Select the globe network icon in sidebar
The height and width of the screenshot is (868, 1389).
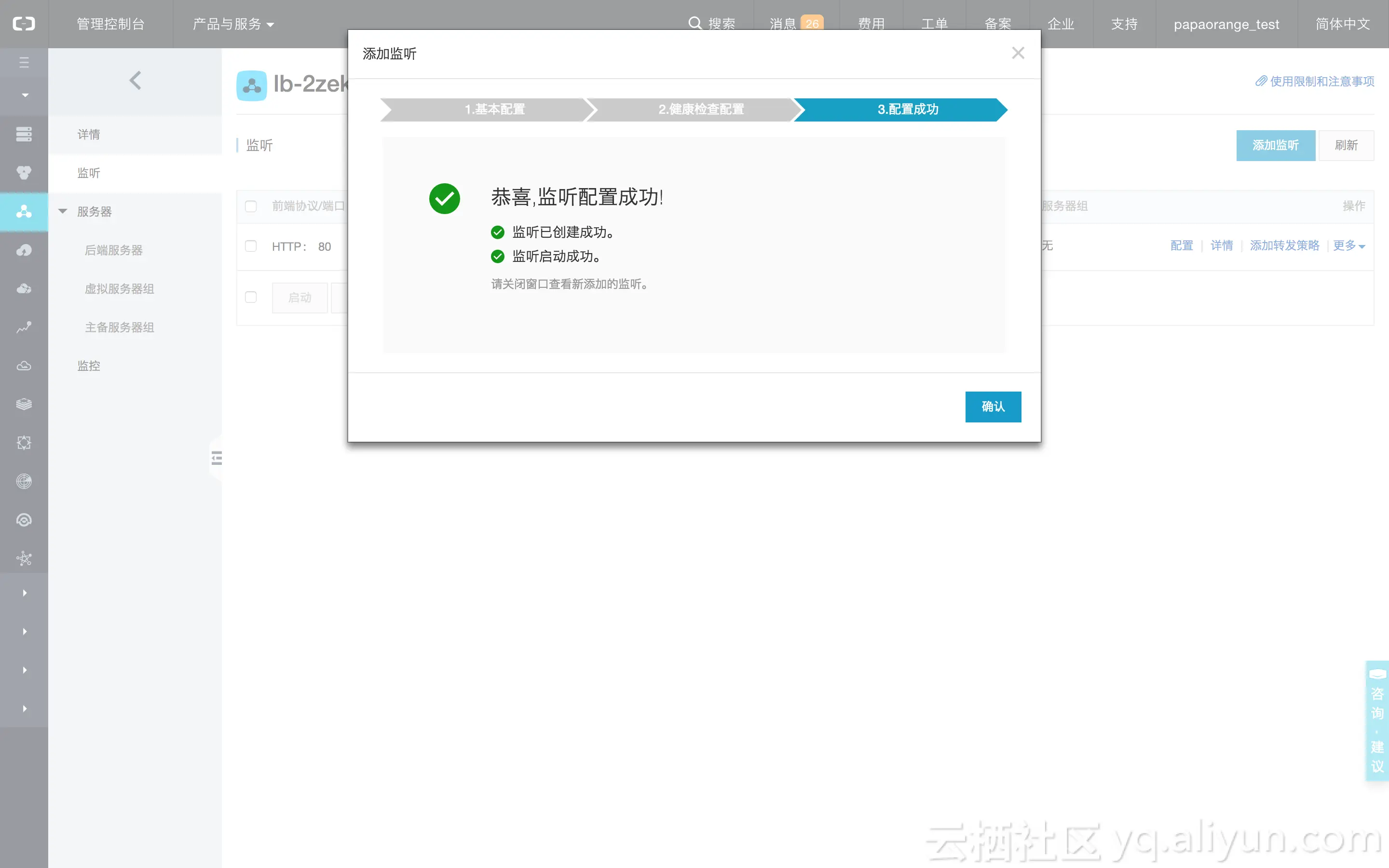pyautogui.click(x=24, y=481)
